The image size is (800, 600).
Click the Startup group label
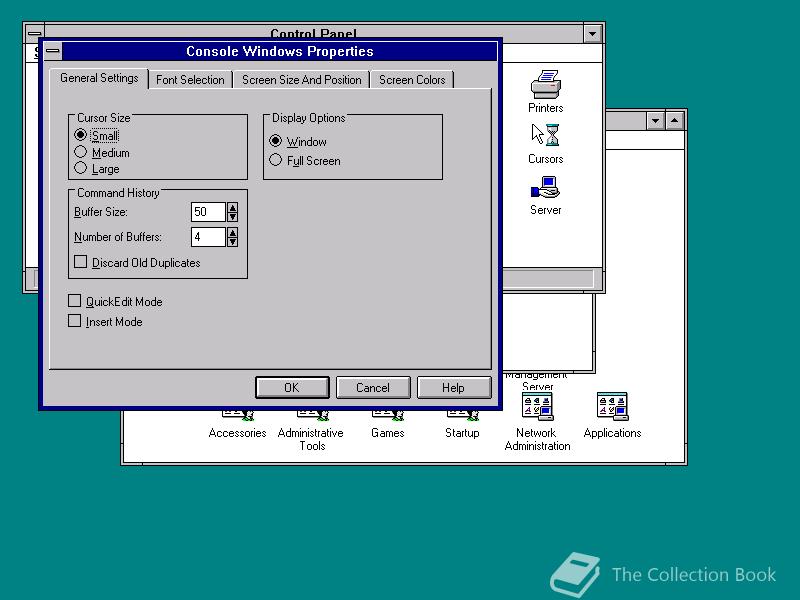(462, 433)
